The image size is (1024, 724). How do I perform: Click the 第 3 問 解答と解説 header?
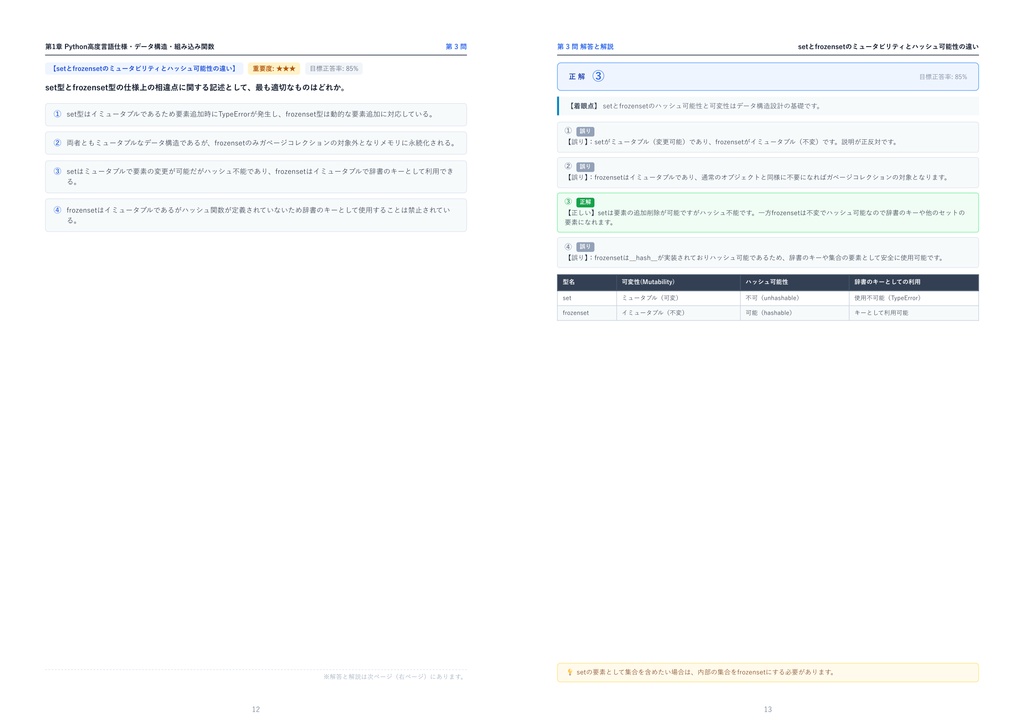pos(585,46)
